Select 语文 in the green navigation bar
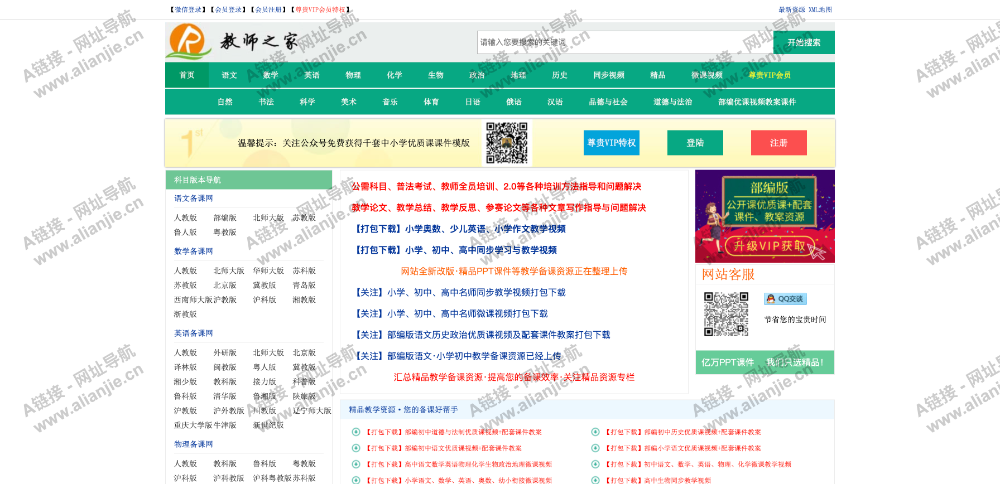This screenshot has height=484, width=1000. click(x=229, y=75)
